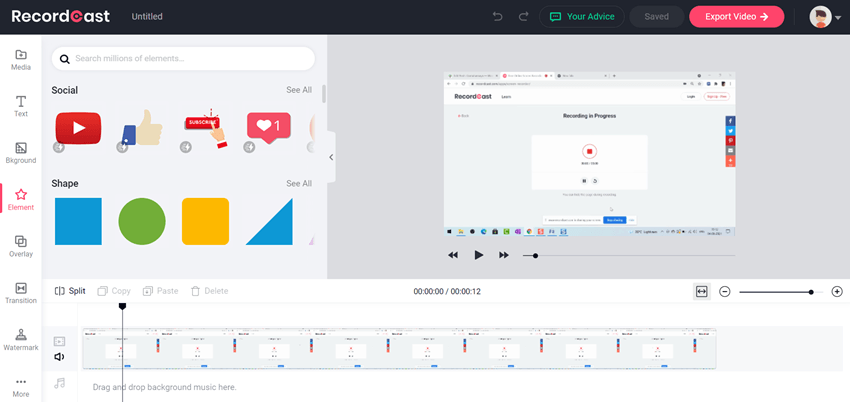The width and height of the screenshot is (850, 402).
Task: See all Social elements
Action: [x=299, y=90]
